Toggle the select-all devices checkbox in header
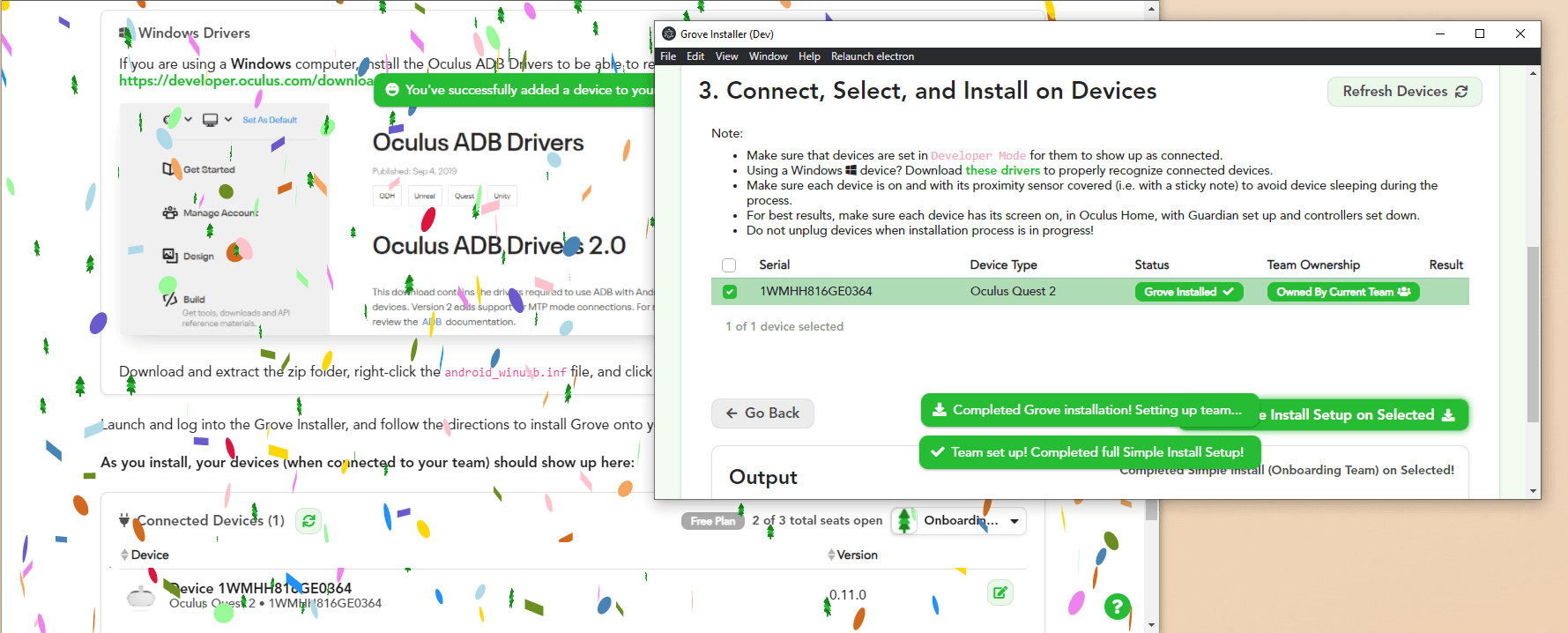This screenshot has width=1568, height=633. (x=729, y=265)
